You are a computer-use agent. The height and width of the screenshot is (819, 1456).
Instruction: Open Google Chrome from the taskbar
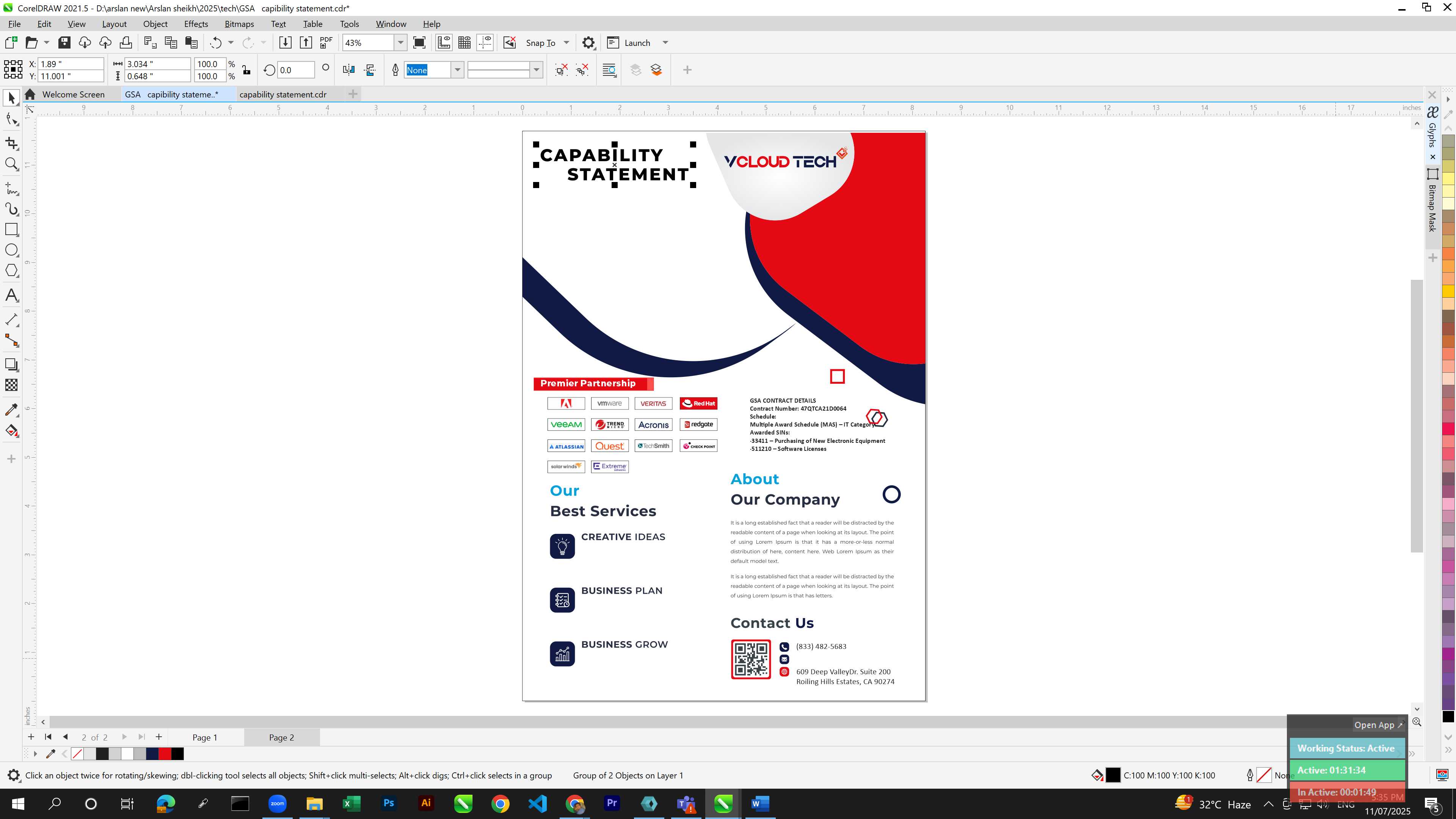500,803
